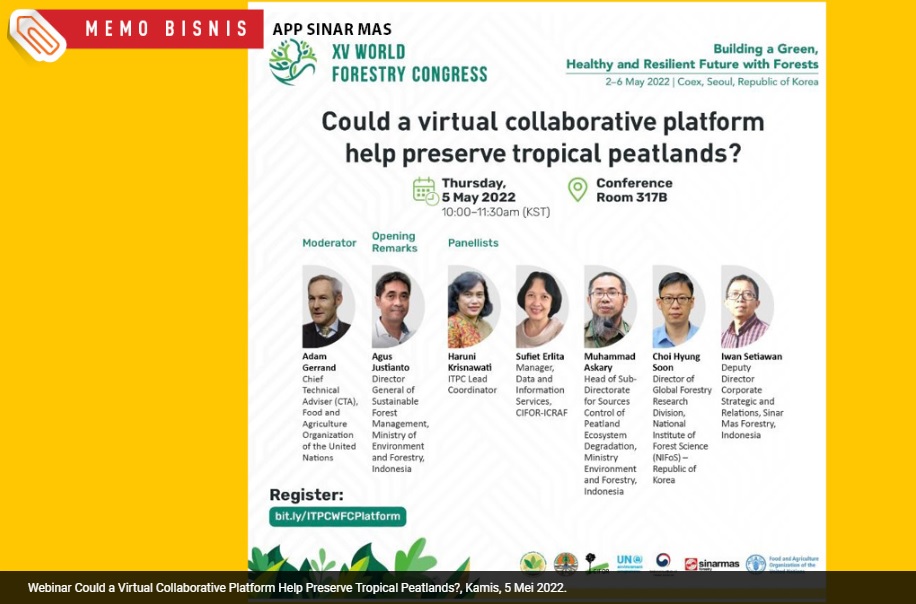Click Iwan Setiawan's panellist photo
The width and height of the screenshot is (916, 604).
745,306
